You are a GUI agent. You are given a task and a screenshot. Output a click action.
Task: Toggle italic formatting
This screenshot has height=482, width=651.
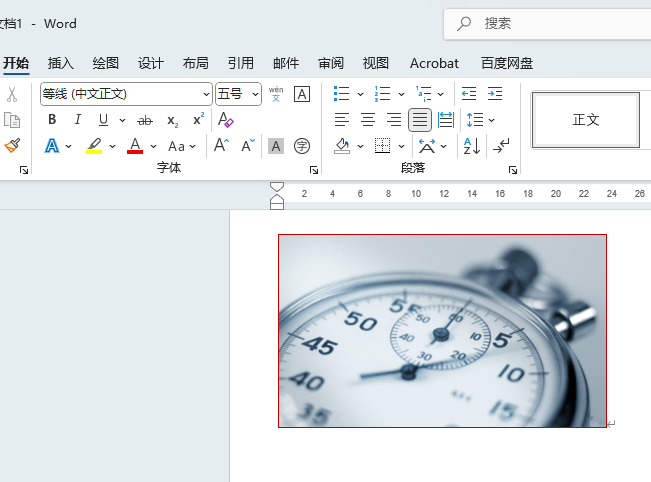78,120
